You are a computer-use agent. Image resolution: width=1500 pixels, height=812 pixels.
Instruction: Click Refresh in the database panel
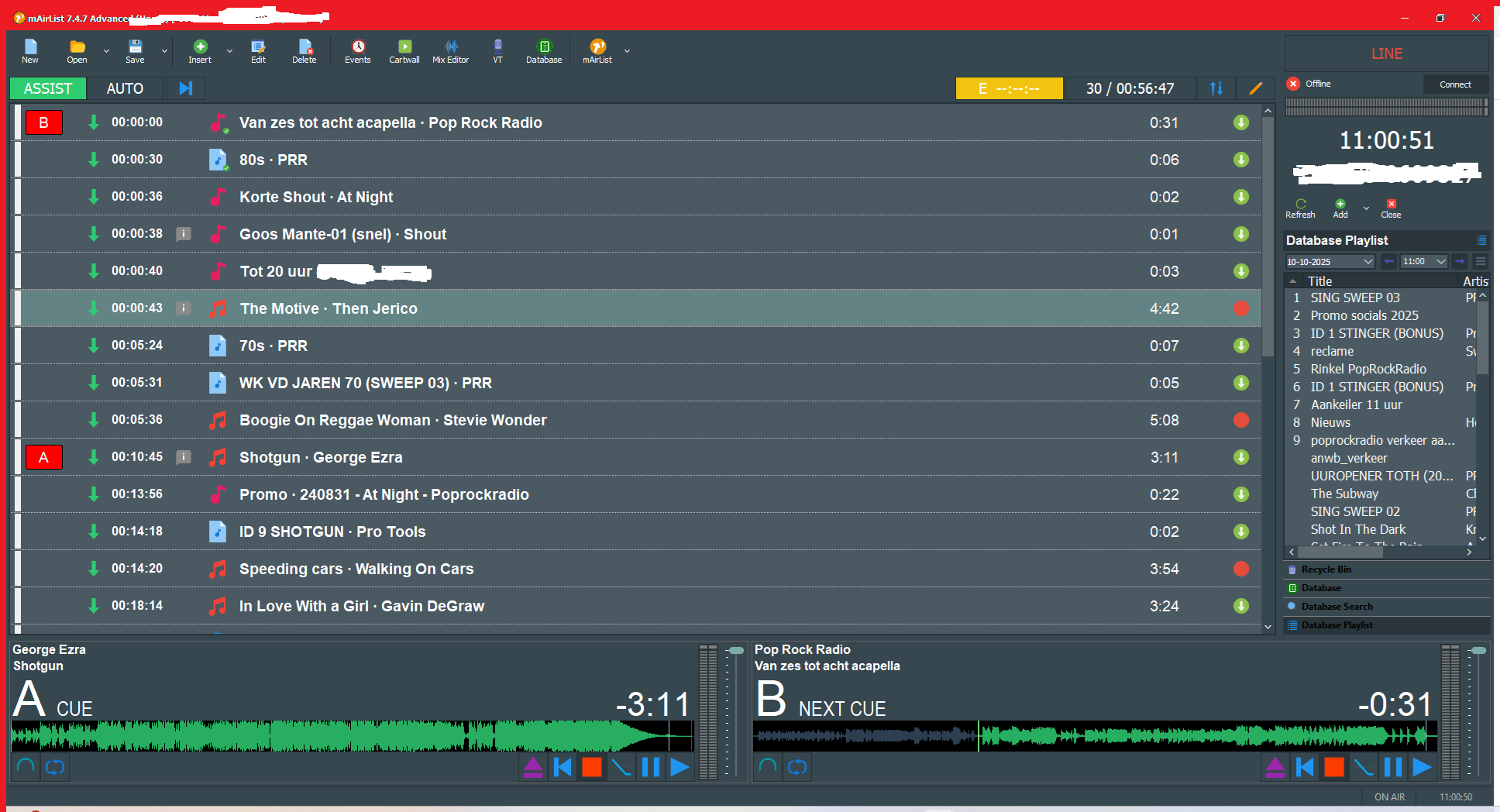tap(1300, 208)
